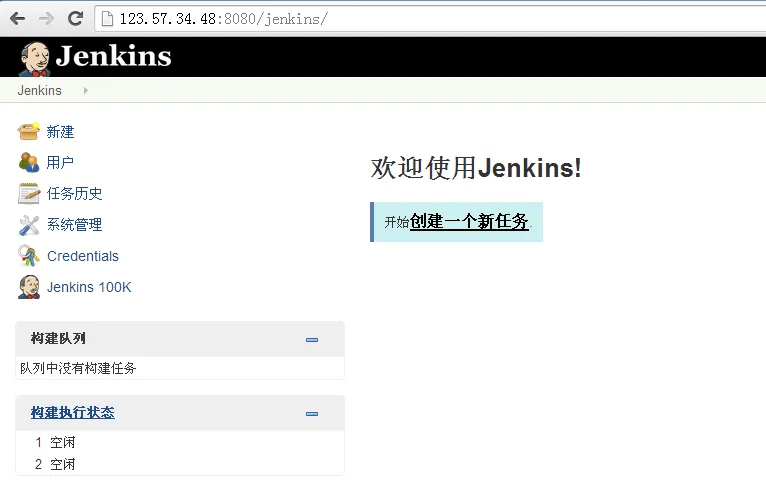Open the 构建执行状态 header link
This screenshot has width=766, height=482.
[x=73, y=412]
